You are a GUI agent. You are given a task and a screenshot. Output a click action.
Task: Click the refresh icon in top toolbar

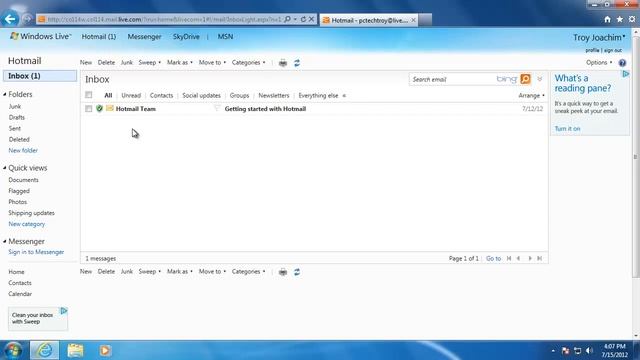pyautogui.click(x=297, y=63)
